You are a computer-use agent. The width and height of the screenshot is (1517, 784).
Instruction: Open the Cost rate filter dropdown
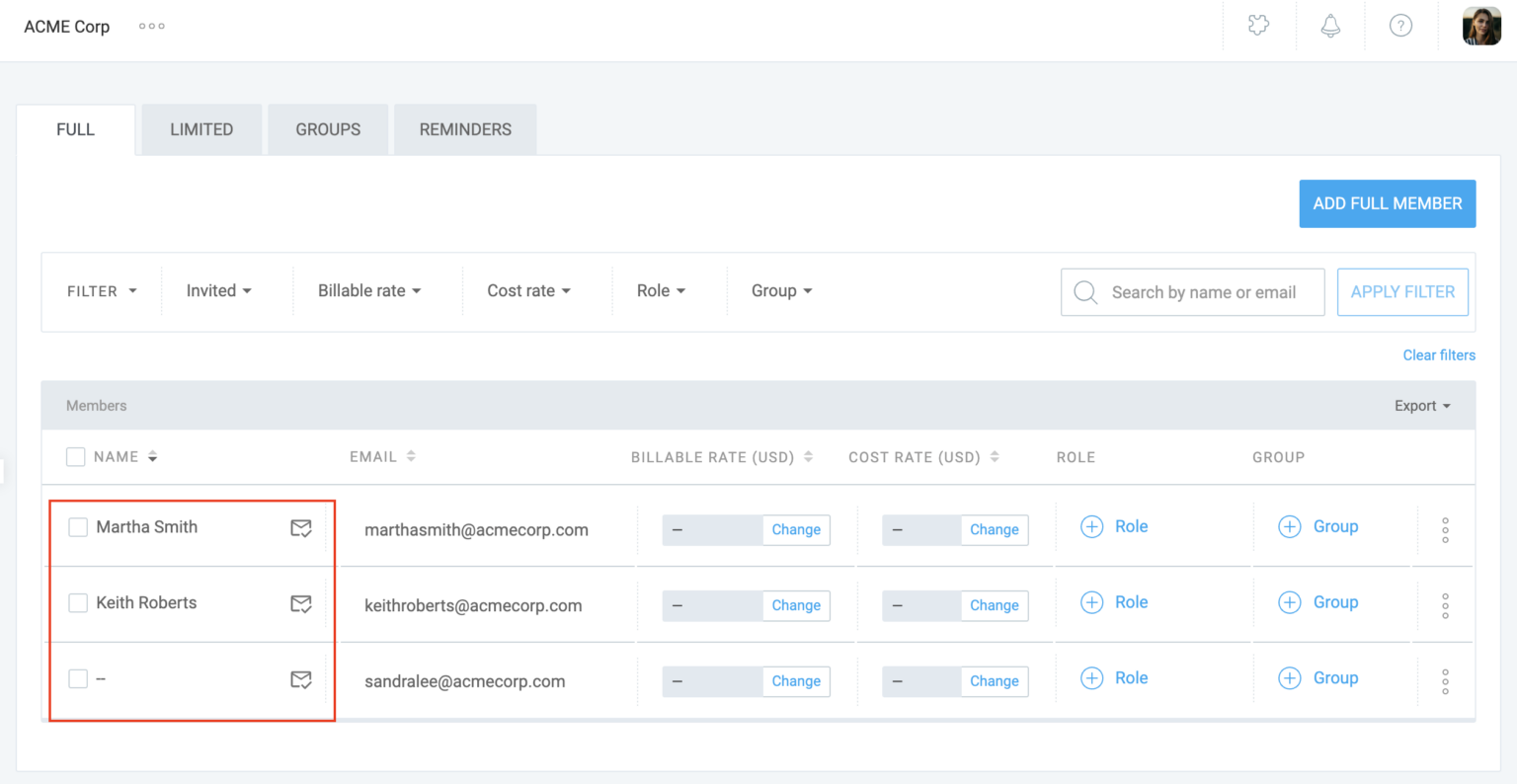coord(528,291)
